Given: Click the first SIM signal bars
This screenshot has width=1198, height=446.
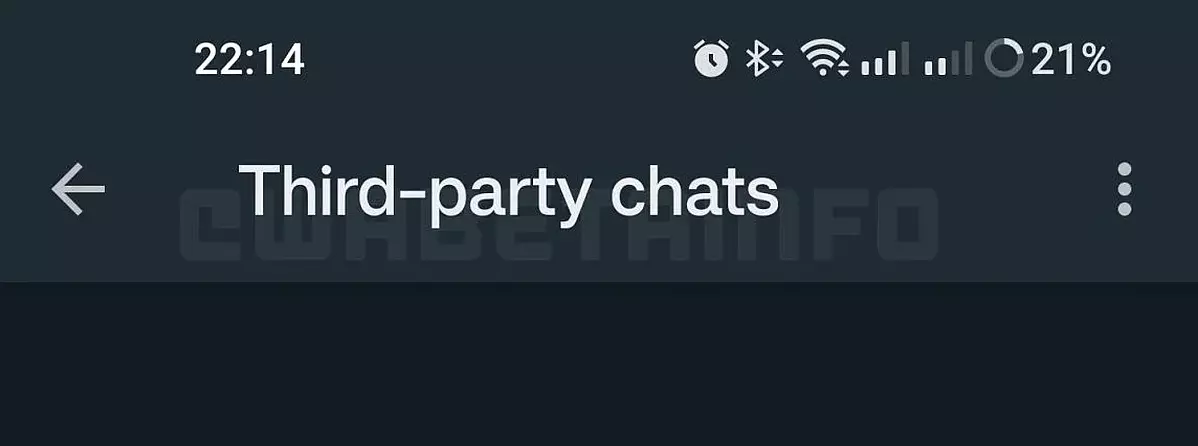Looking at the screenshot, I should pyautogui.click(x=886, y=60).
